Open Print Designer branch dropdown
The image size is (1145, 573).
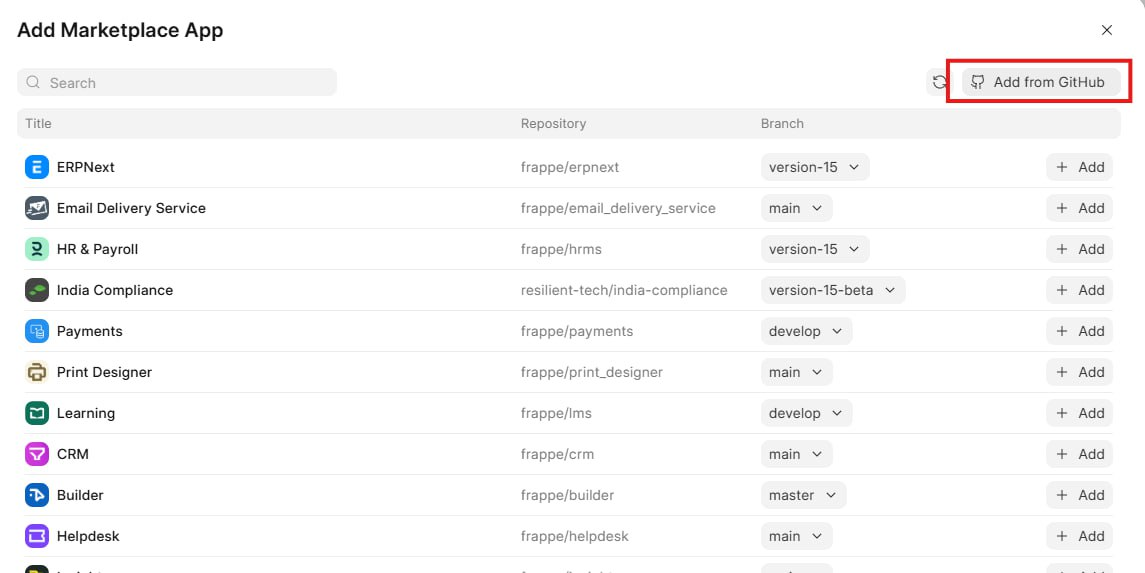coord(796,372)
